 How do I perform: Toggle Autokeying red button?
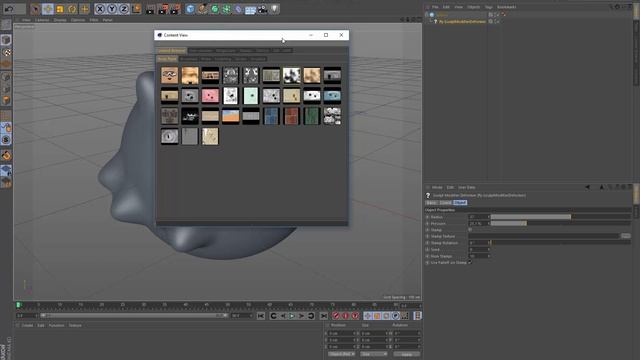[346, 316]
